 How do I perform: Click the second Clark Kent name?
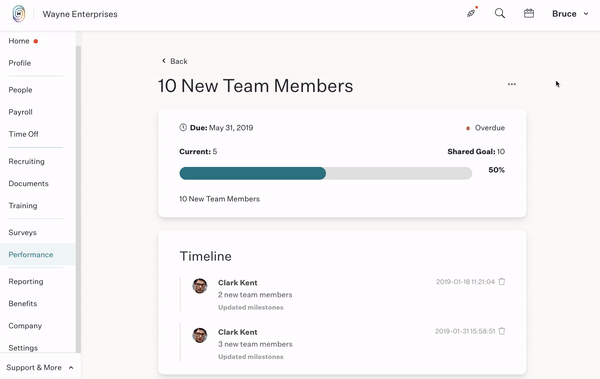[238, 332]
